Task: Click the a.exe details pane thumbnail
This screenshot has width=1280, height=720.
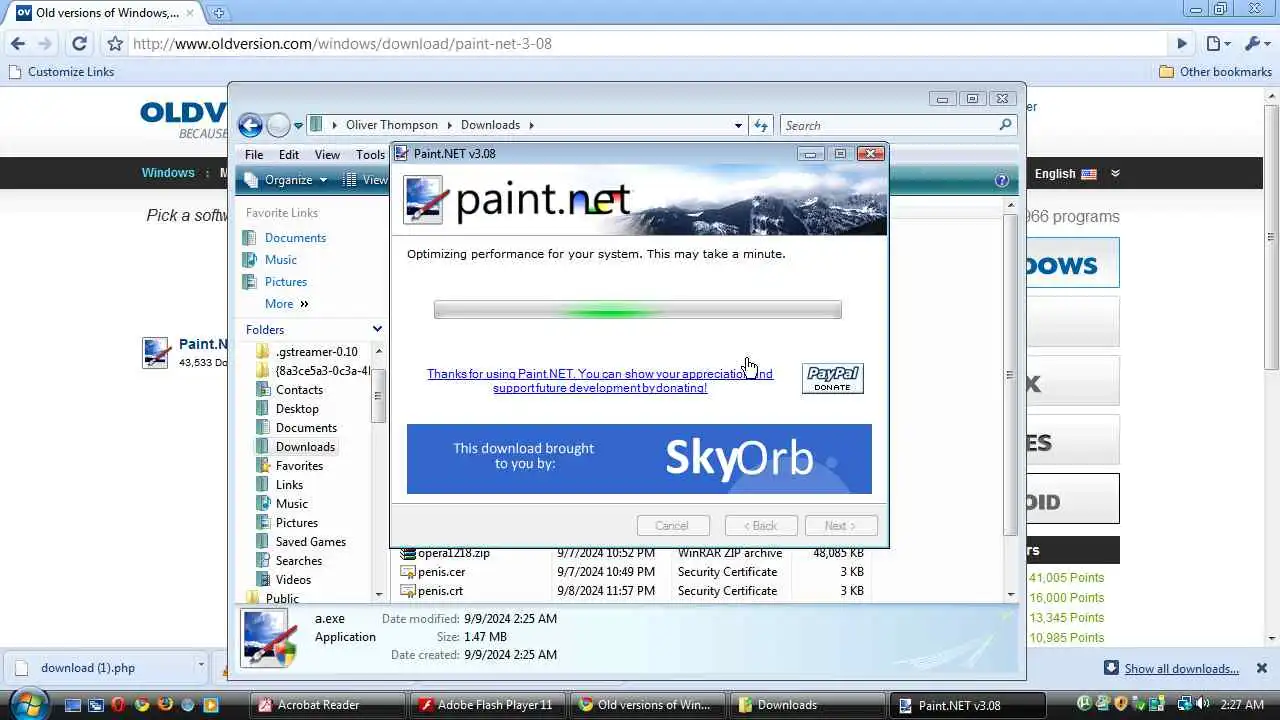Action: 270,637
